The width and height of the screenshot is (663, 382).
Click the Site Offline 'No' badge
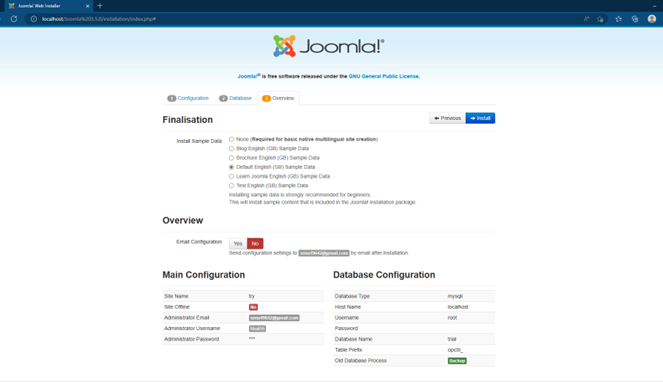click(x=253, y=307)
